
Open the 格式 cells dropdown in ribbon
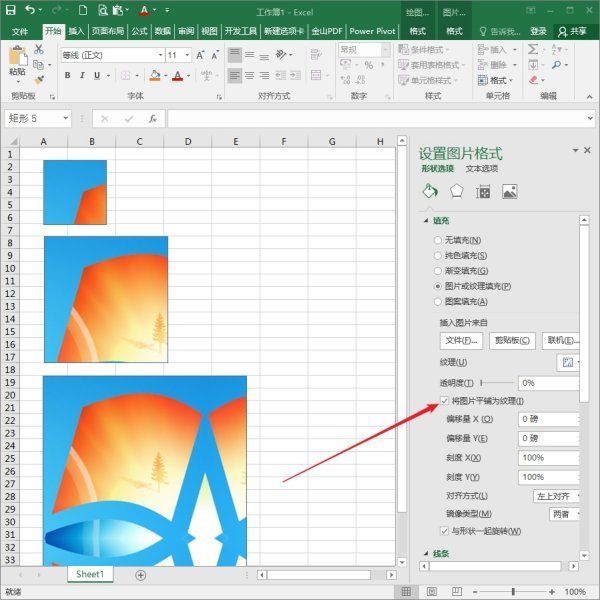[495, 80]
